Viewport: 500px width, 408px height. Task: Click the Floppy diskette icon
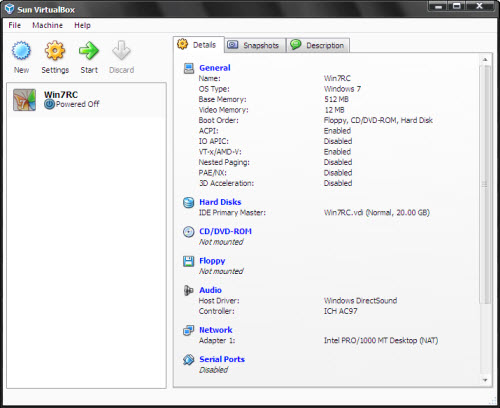189,261
